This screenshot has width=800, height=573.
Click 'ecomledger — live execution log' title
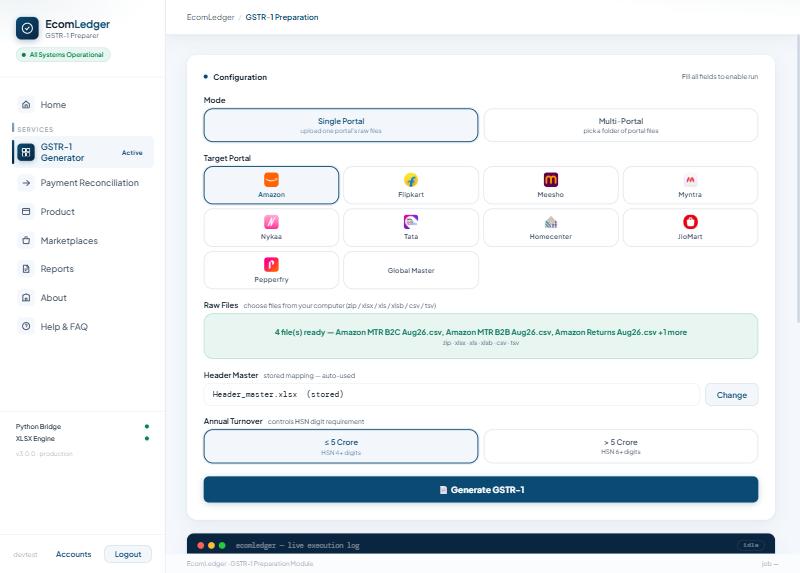pos(297,545)
